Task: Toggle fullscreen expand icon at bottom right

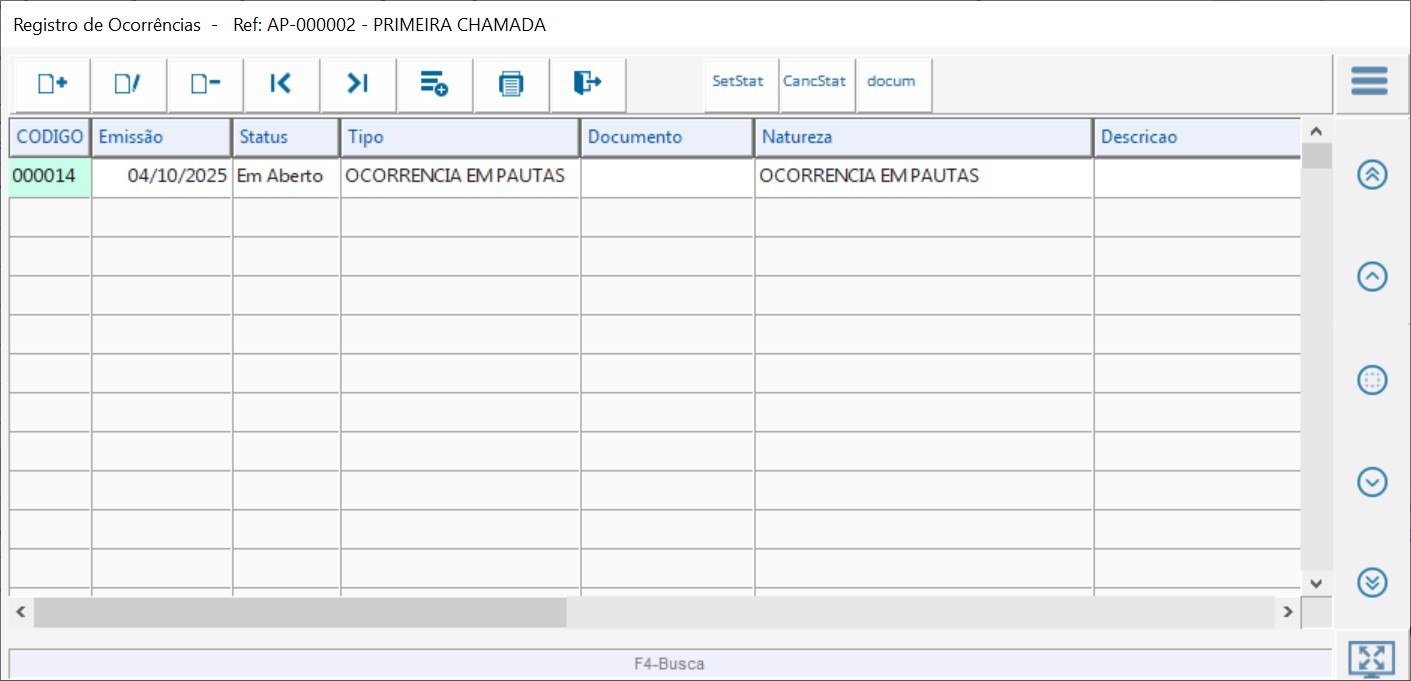Action: [1371, 659]
